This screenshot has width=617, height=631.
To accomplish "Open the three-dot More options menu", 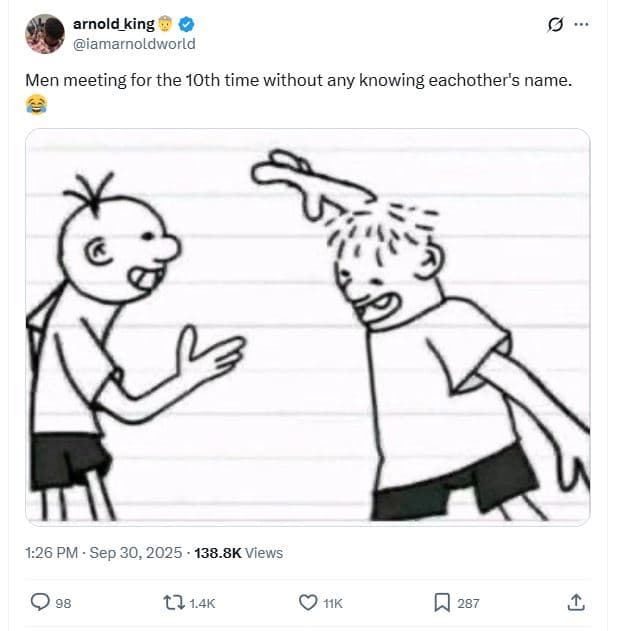I will tap(581, 24).
